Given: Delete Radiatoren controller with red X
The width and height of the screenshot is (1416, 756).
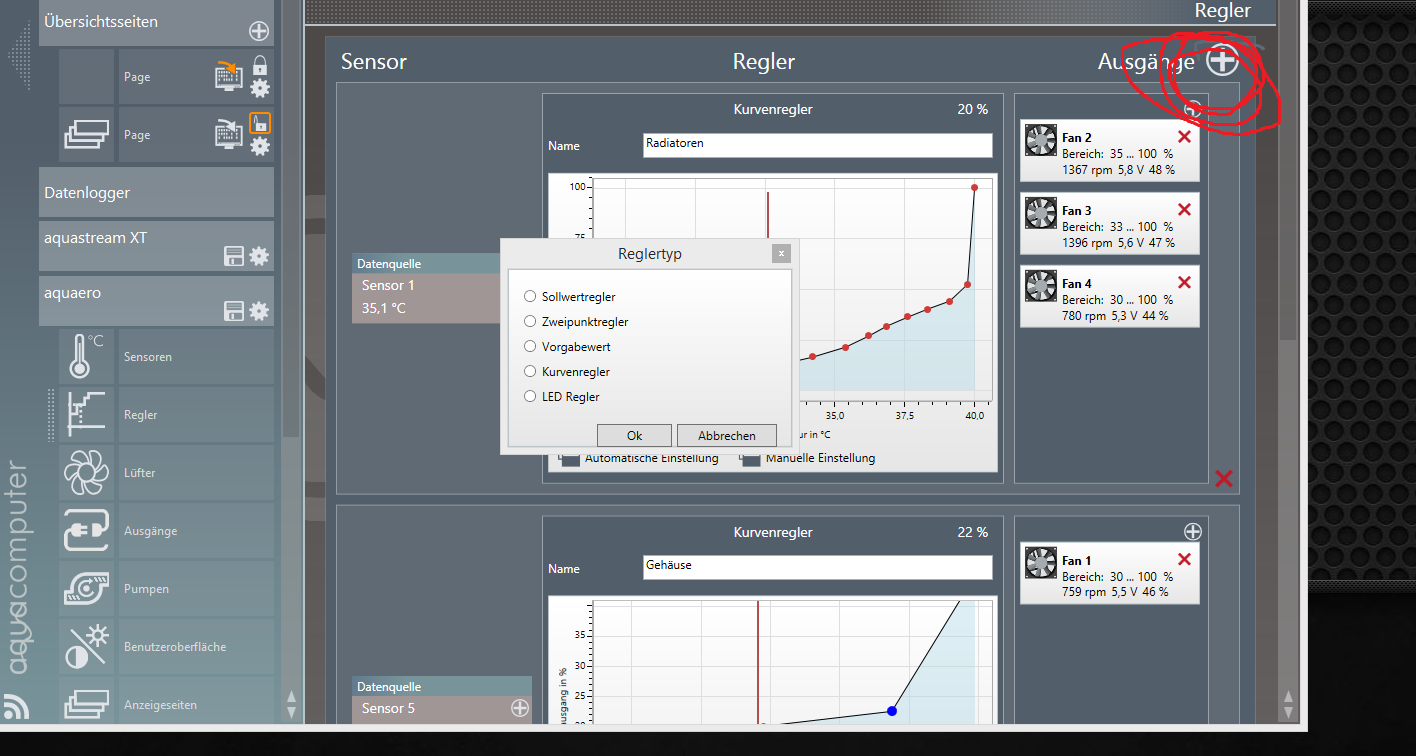Looking at the screenshot, I should click(x=1223, y=479).
